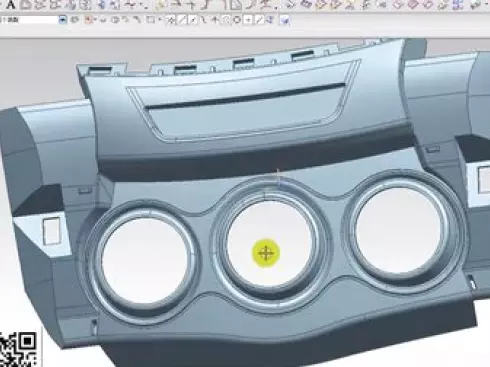Expand the arrow next to the square icon
This screenshot has width=490, height=367.
click(x=160, y=20)
